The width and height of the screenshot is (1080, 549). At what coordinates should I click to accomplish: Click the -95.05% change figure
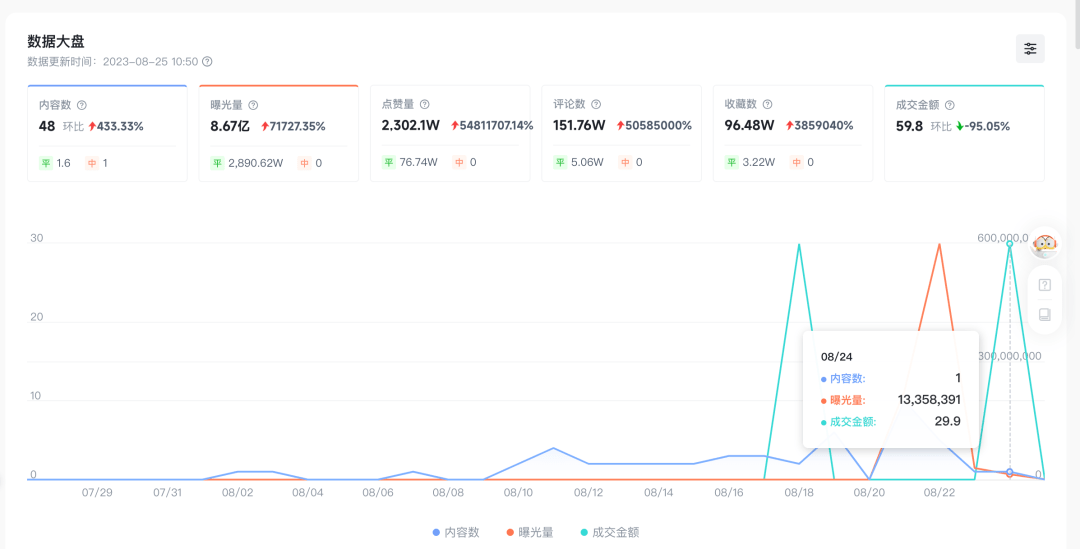point(987,127)
